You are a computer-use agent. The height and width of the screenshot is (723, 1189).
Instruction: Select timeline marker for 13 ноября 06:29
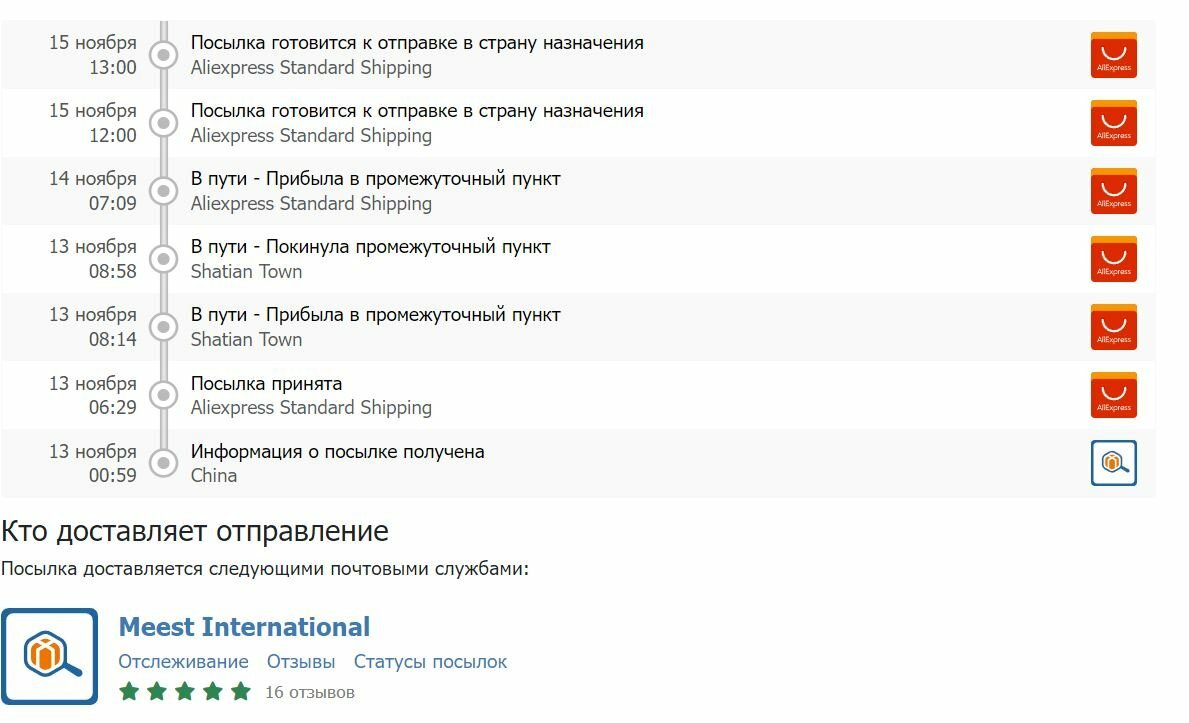tap(163, 395)
